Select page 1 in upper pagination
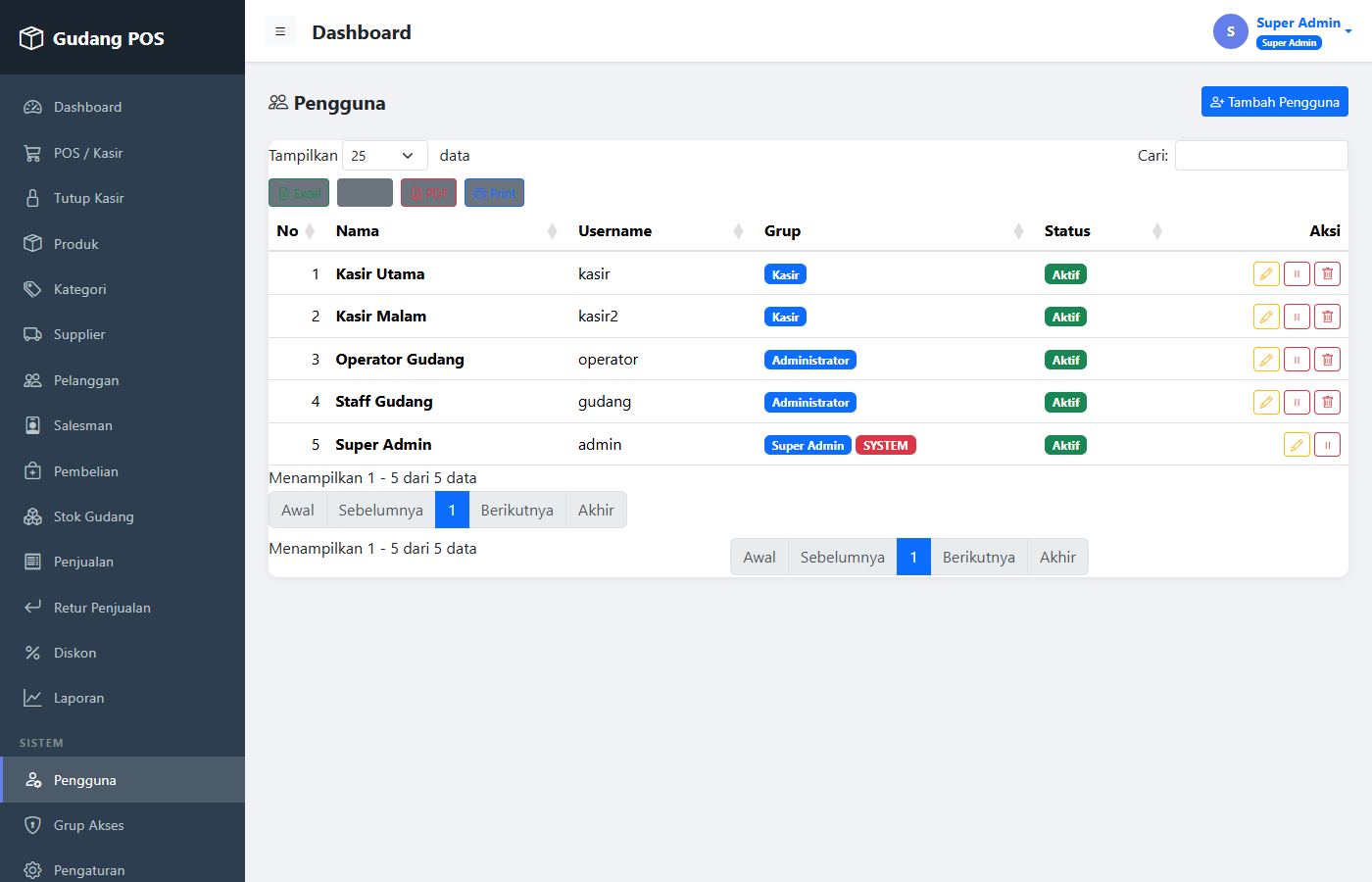 (452, 510)
